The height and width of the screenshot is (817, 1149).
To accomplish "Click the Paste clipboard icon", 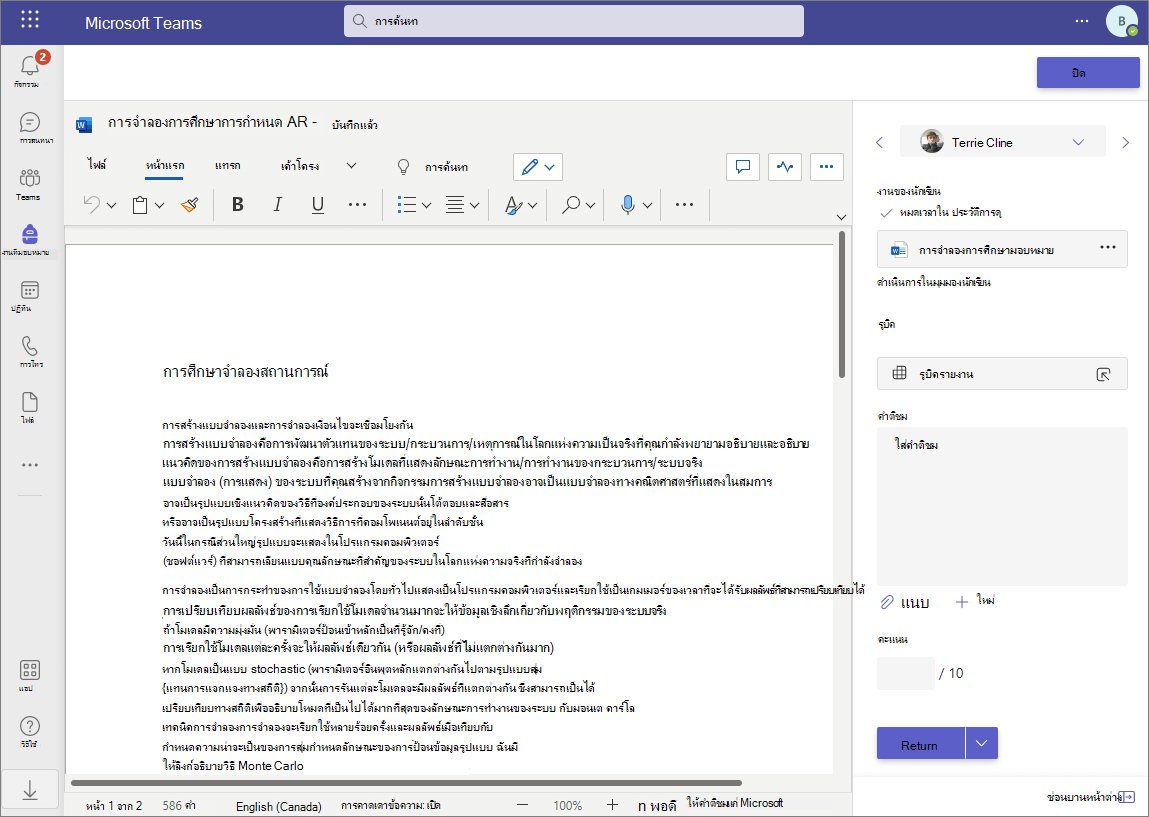I will tap(139, 204).
